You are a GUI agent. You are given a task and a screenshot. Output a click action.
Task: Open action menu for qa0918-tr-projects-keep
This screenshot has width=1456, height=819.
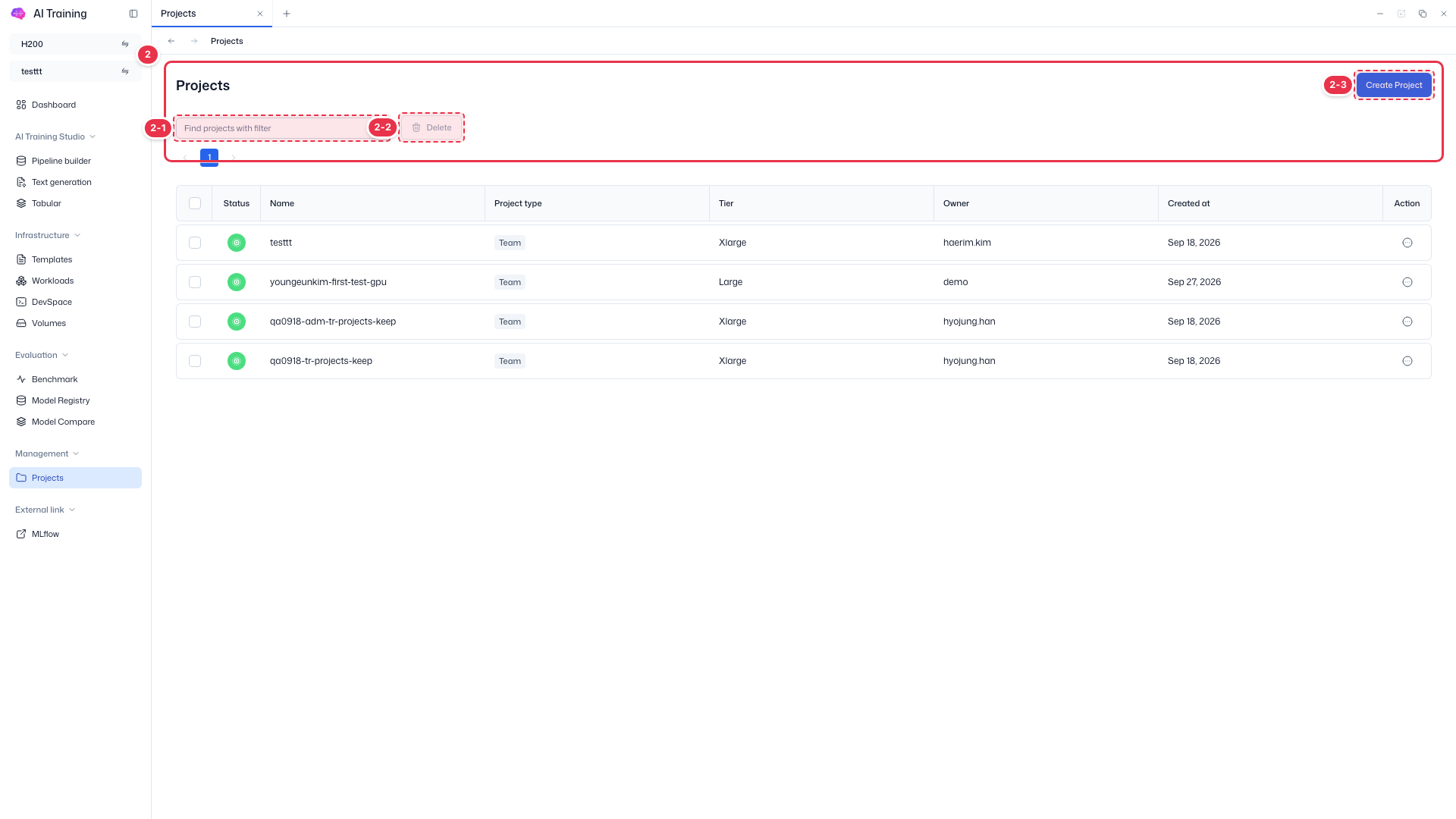pos(1407,361)
